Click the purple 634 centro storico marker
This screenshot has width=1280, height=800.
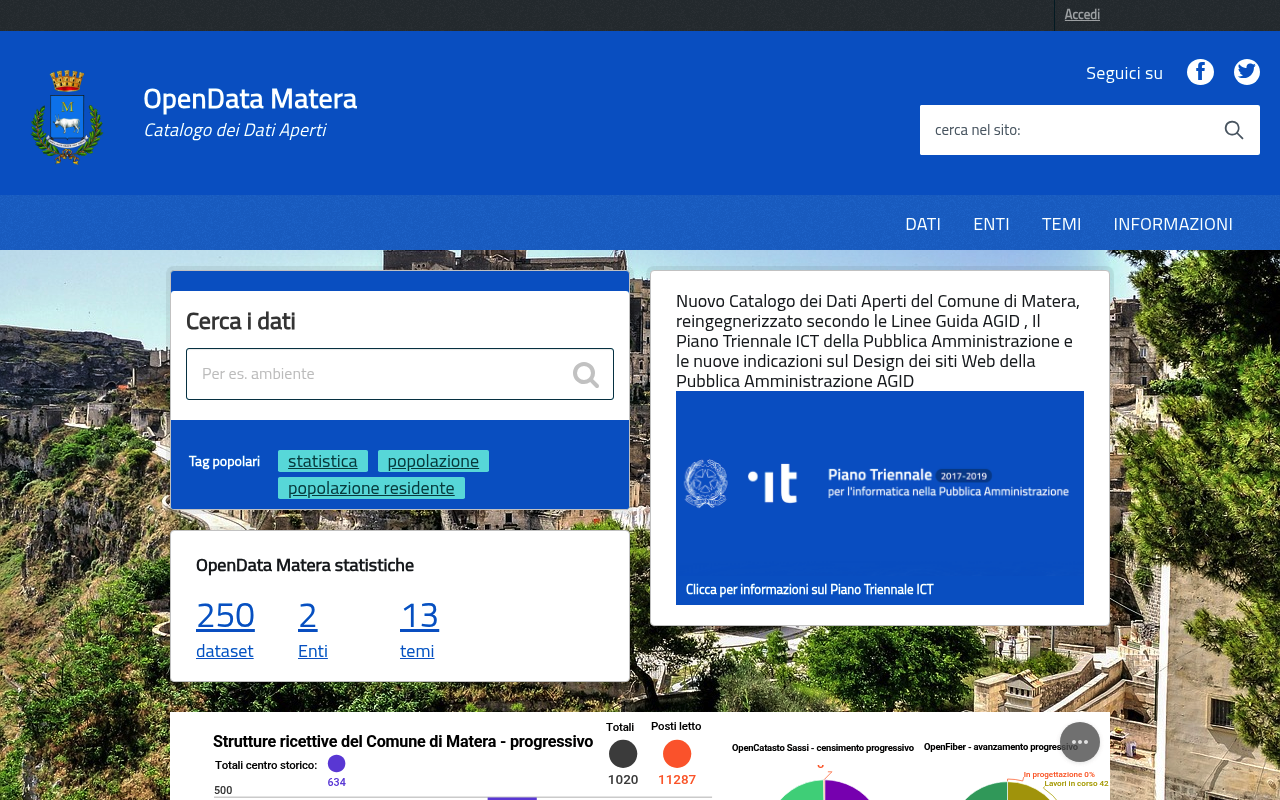pos(336,764)
